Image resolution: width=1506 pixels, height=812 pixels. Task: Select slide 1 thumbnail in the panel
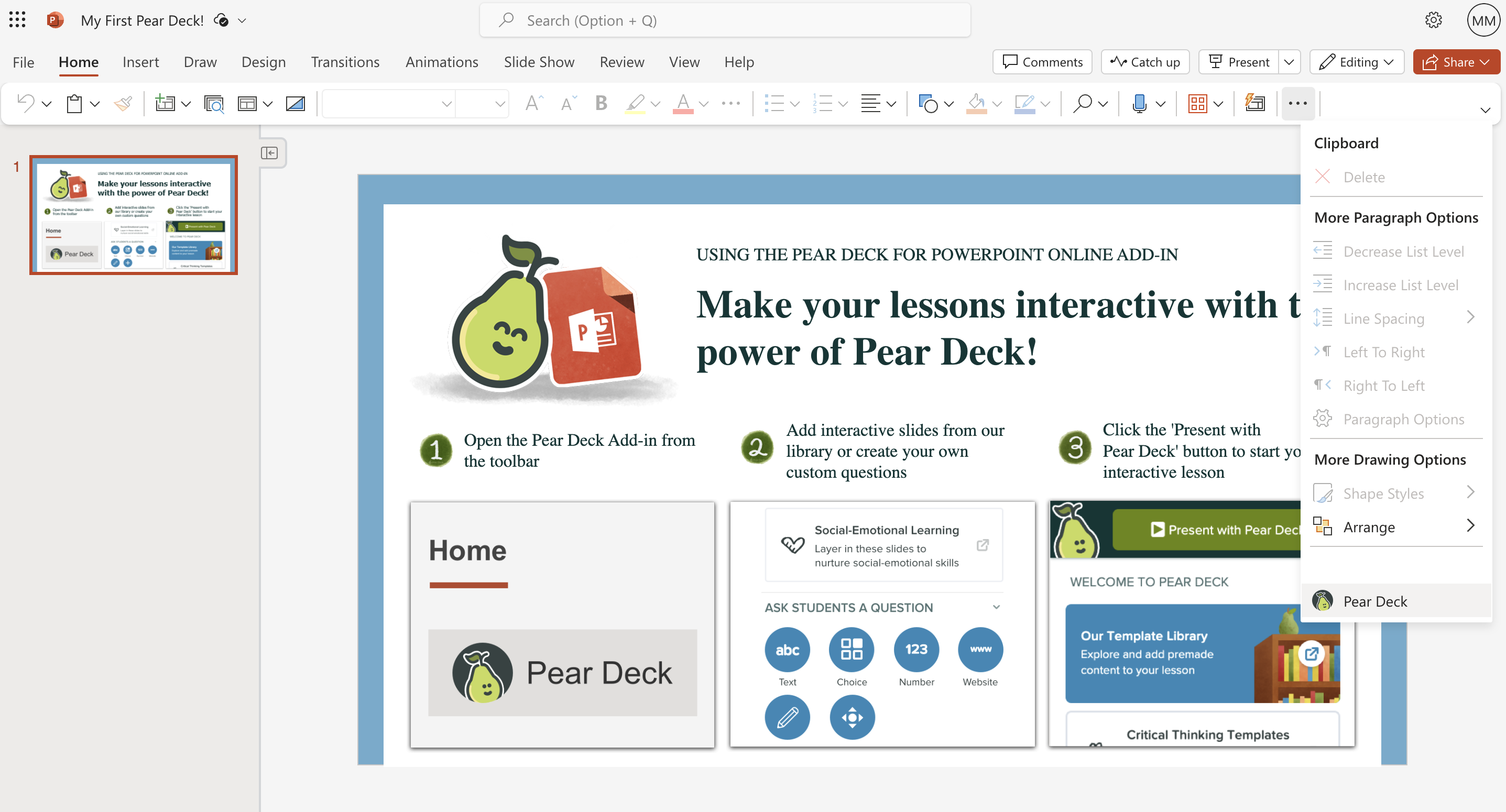tap(133, 215)
